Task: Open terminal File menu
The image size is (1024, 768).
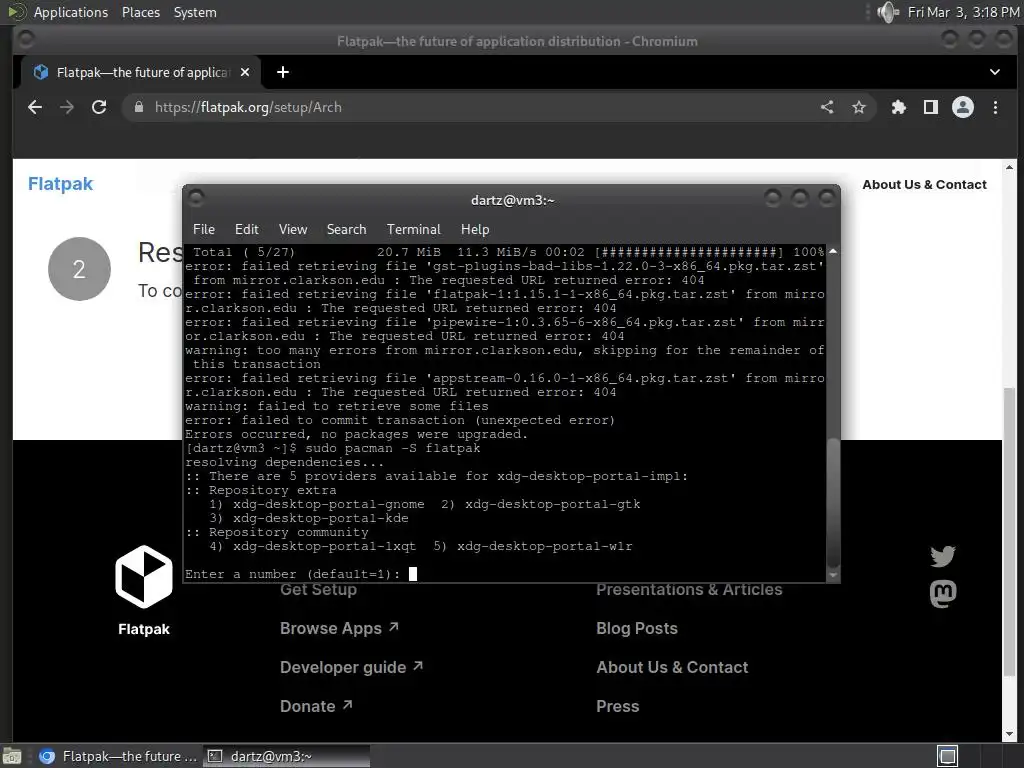Action: pos(204,229)
